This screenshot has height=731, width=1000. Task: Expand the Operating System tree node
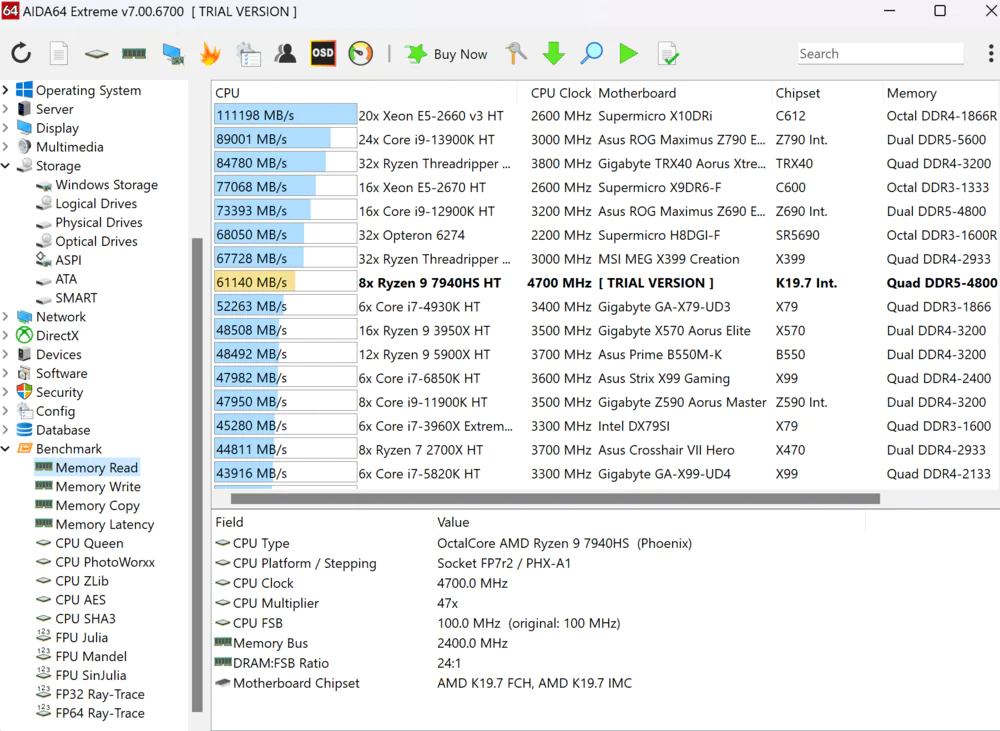click(x=6, y=90)
